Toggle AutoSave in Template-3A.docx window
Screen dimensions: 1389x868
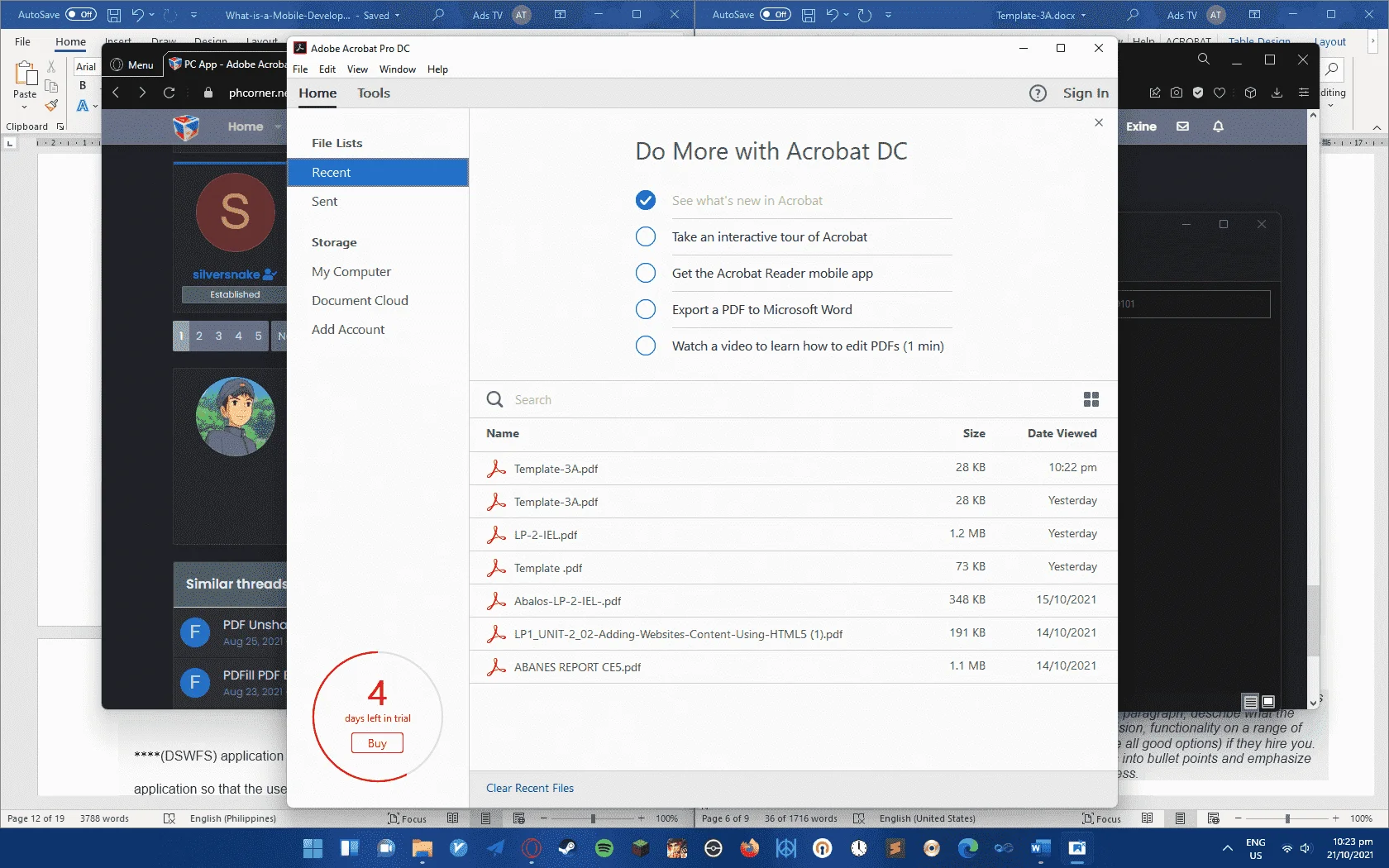(x=776, y=15)
